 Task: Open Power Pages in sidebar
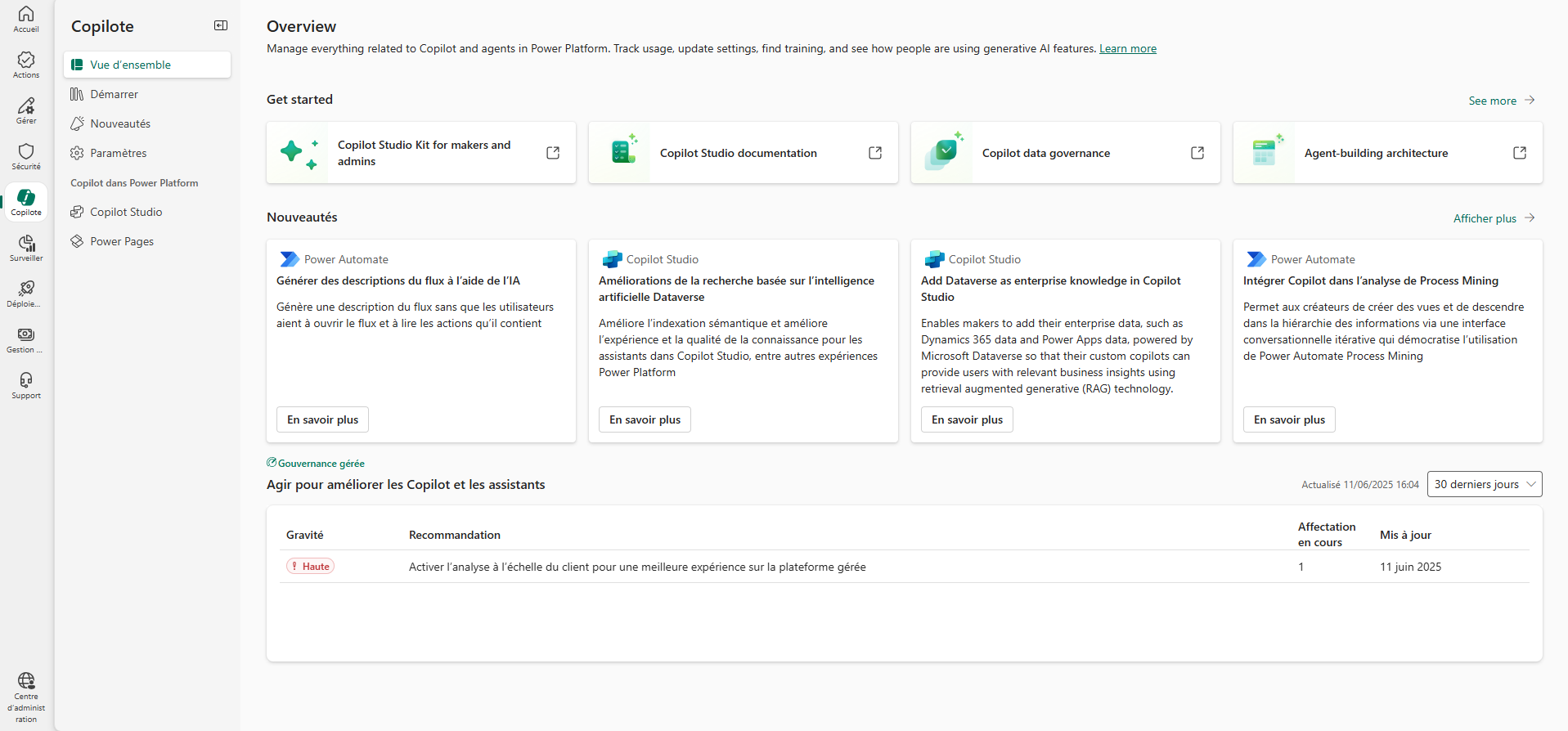(x=147, y=241)
